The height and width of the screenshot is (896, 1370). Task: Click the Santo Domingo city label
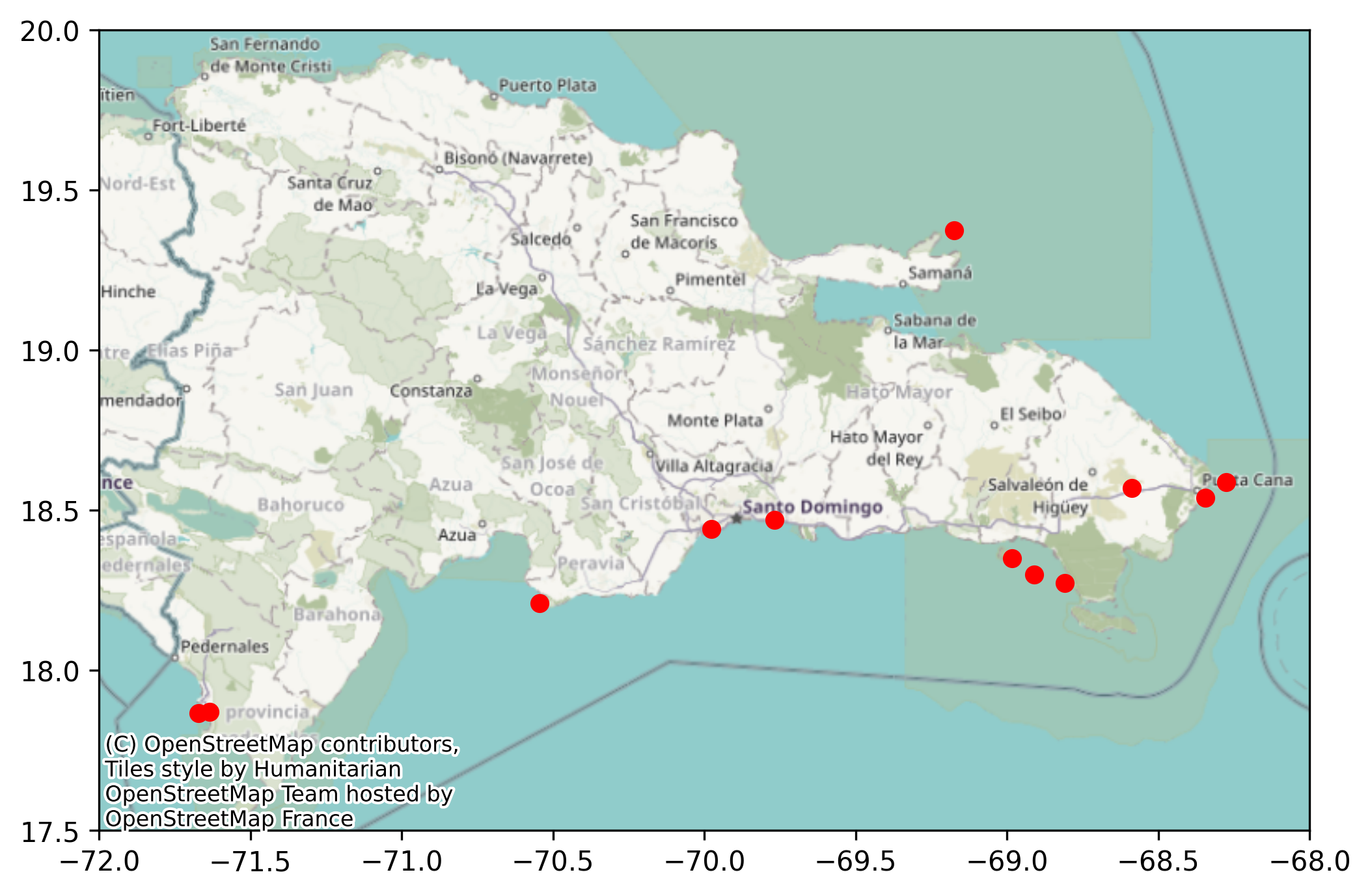point(812,507)
